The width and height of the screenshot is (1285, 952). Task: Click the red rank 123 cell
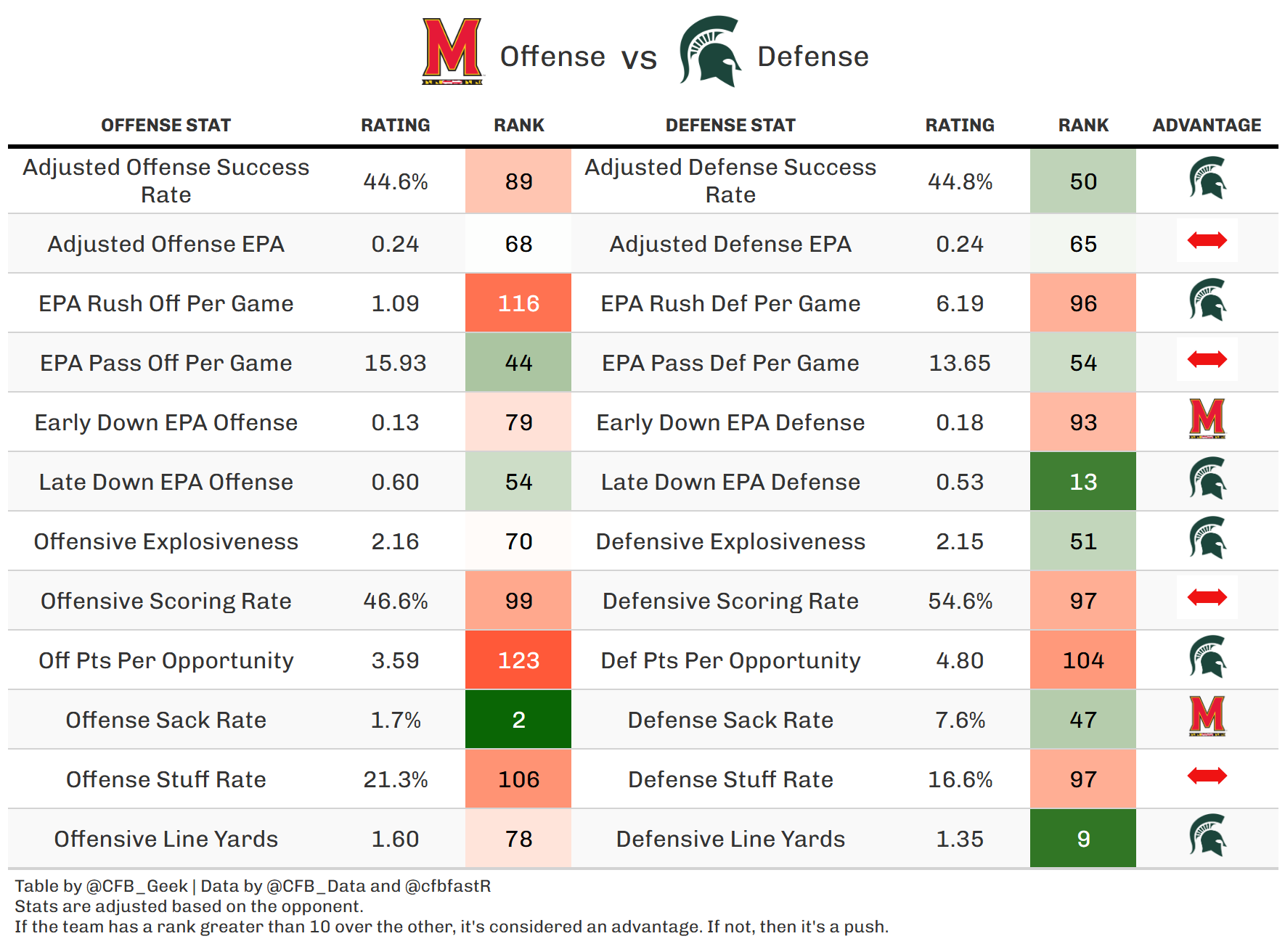(518, 660)
